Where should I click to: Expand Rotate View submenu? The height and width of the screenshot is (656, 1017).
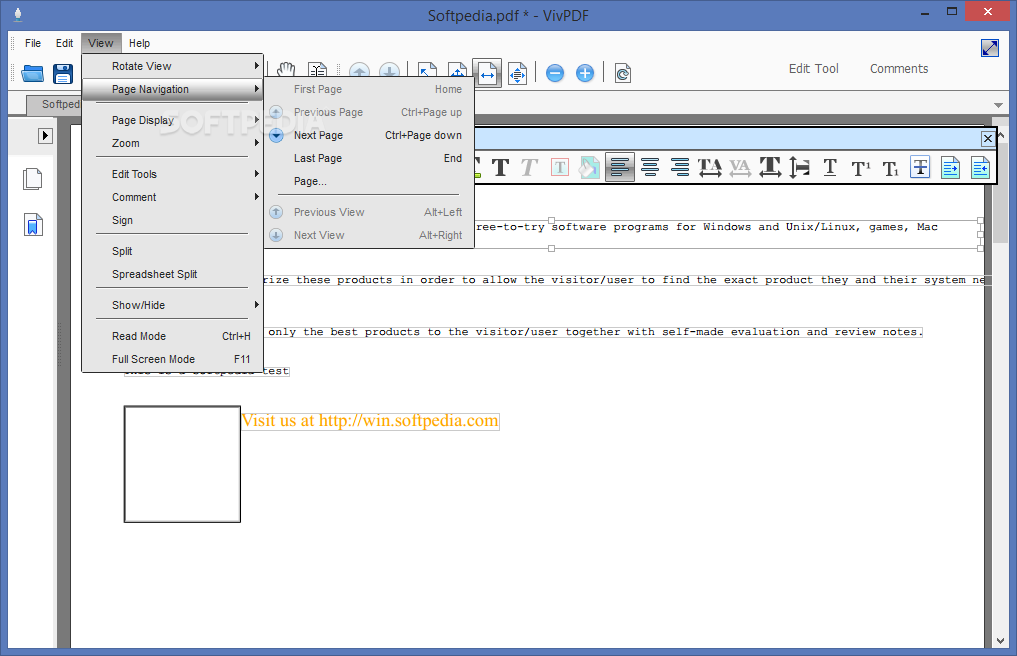[x=172, y=66]
